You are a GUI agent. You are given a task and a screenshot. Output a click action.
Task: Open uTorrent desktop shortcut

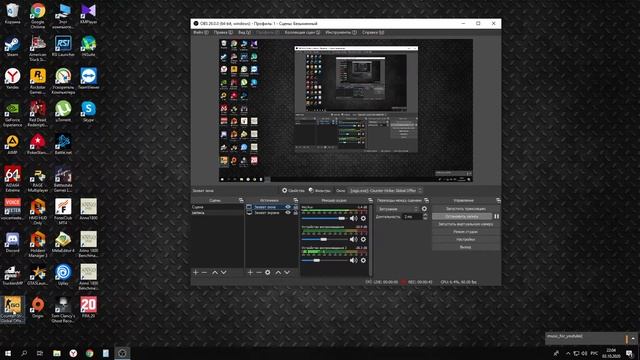(x=63, y=112)
